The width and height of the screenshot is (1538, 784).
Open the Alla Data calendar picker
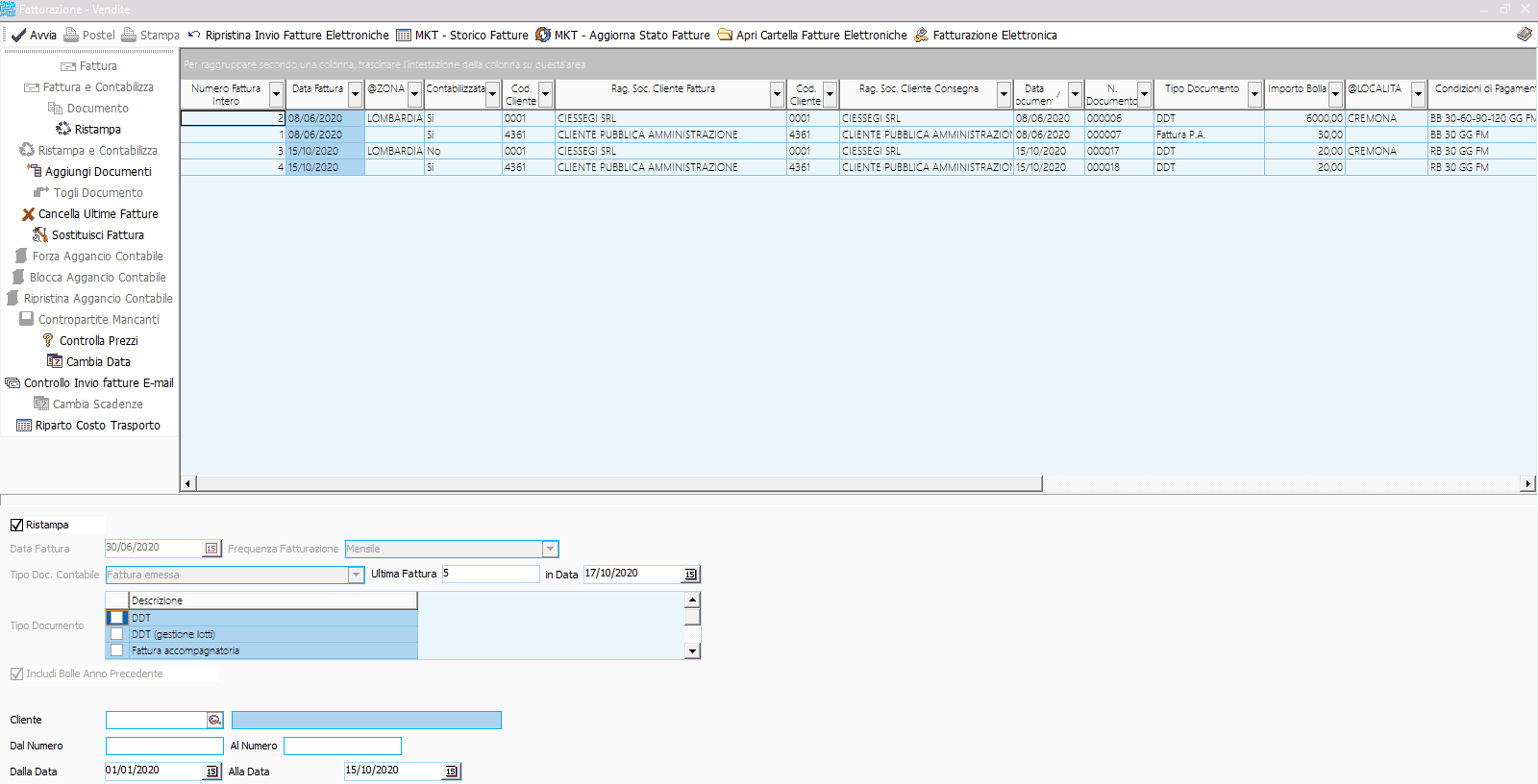[x=451, y=772]
